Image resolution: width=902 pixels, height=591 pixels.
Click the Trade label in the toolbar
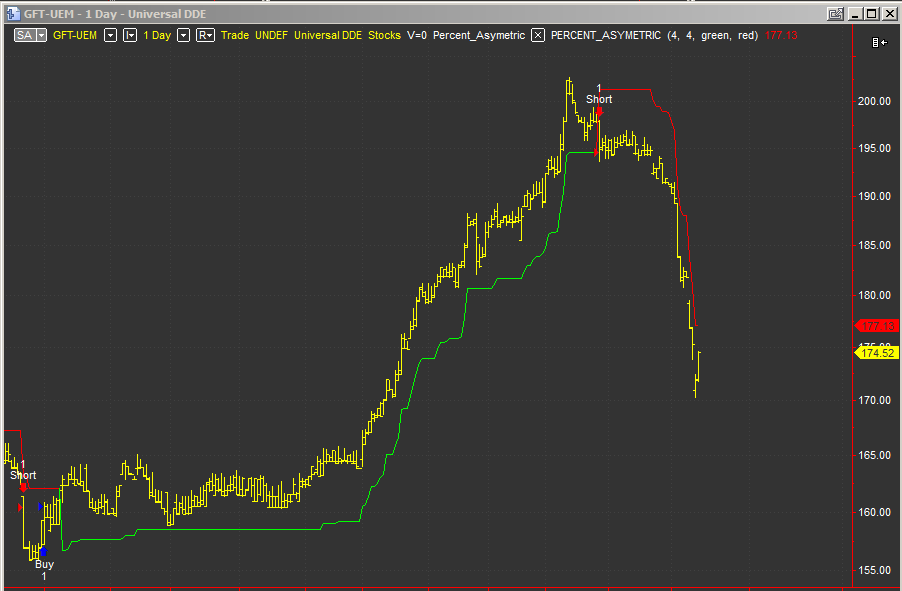234,34
